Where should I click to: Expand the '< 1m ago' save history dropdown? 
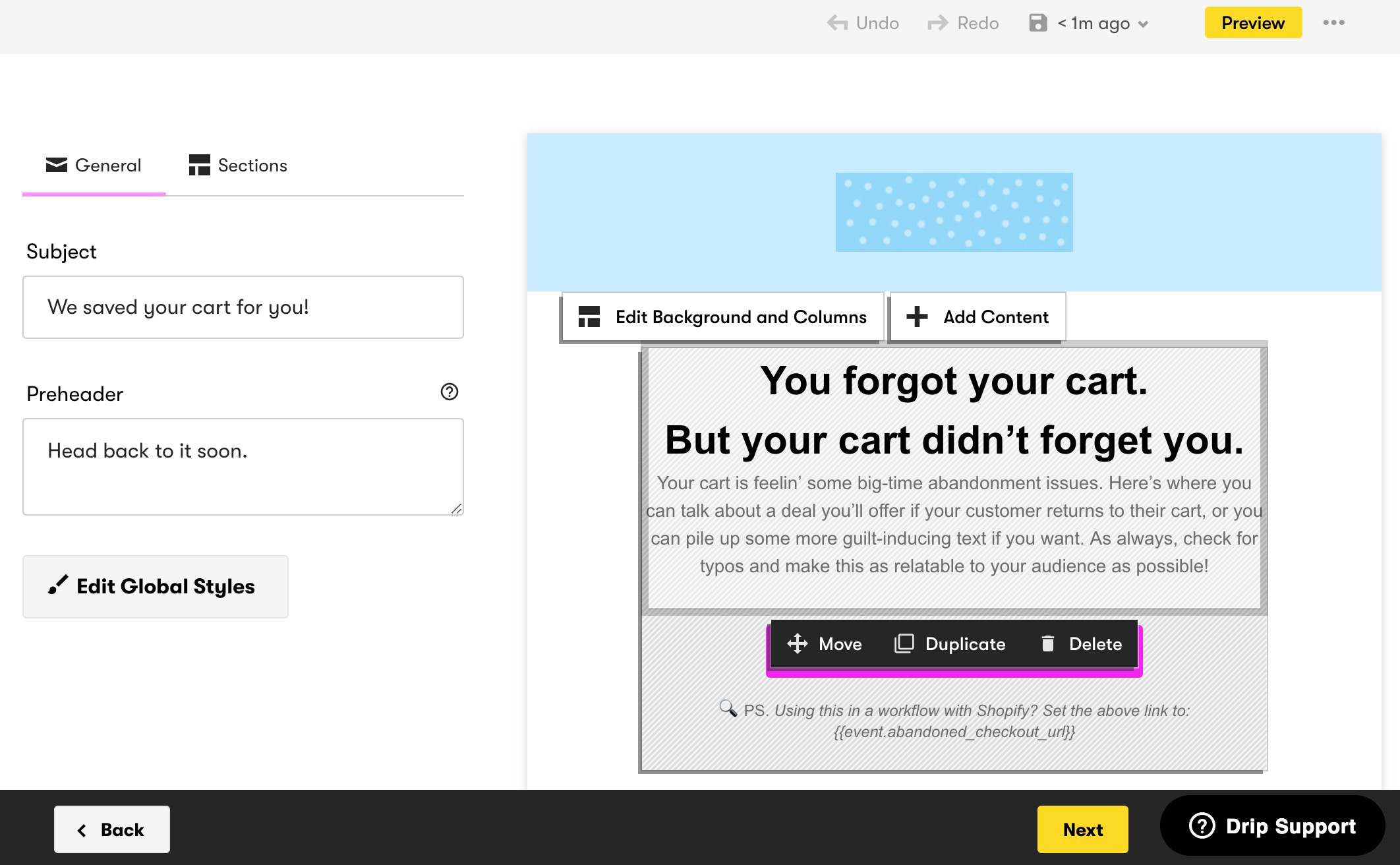[1143, 24]
